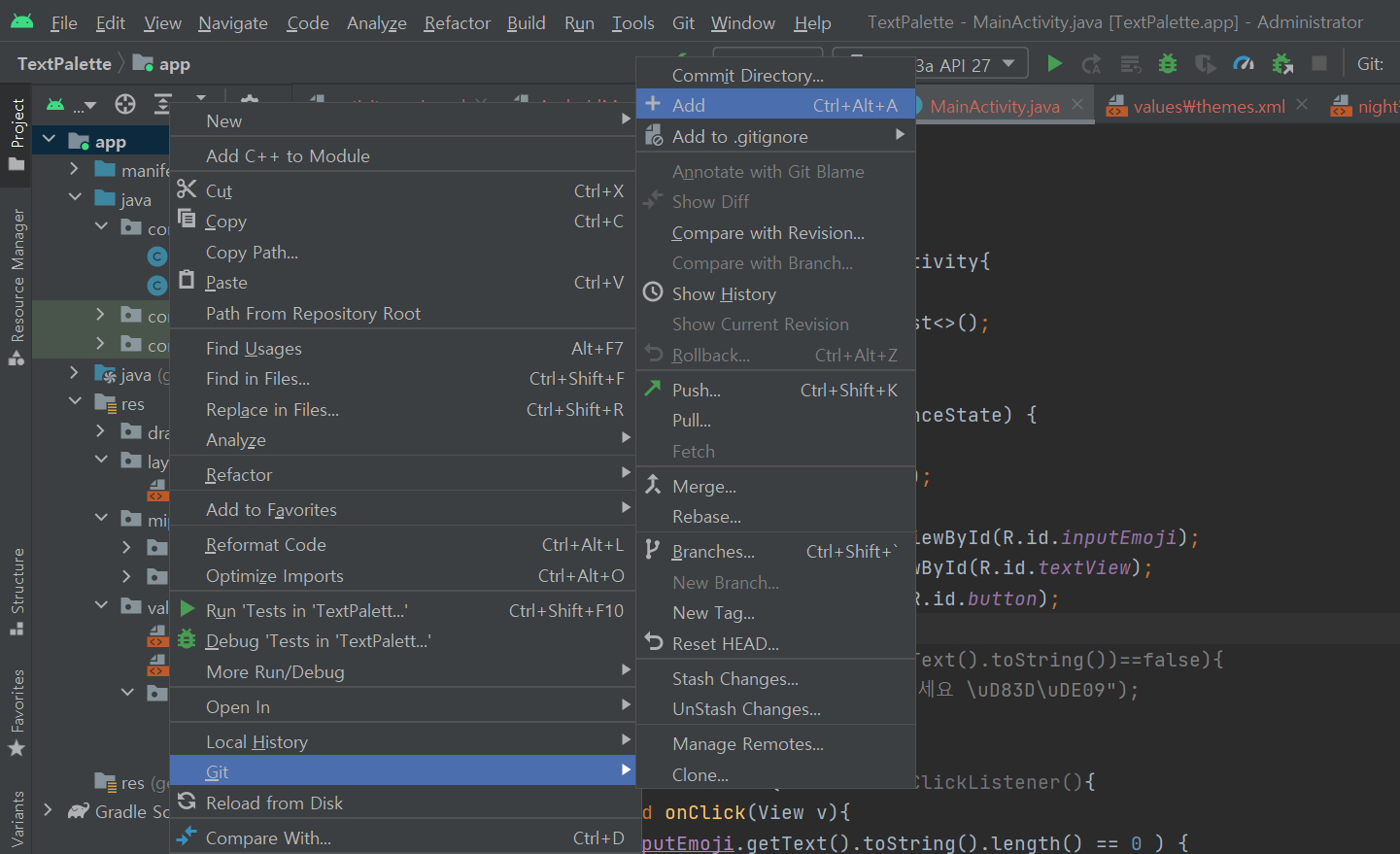Click the Android logo in menu bar

[22, 21]
